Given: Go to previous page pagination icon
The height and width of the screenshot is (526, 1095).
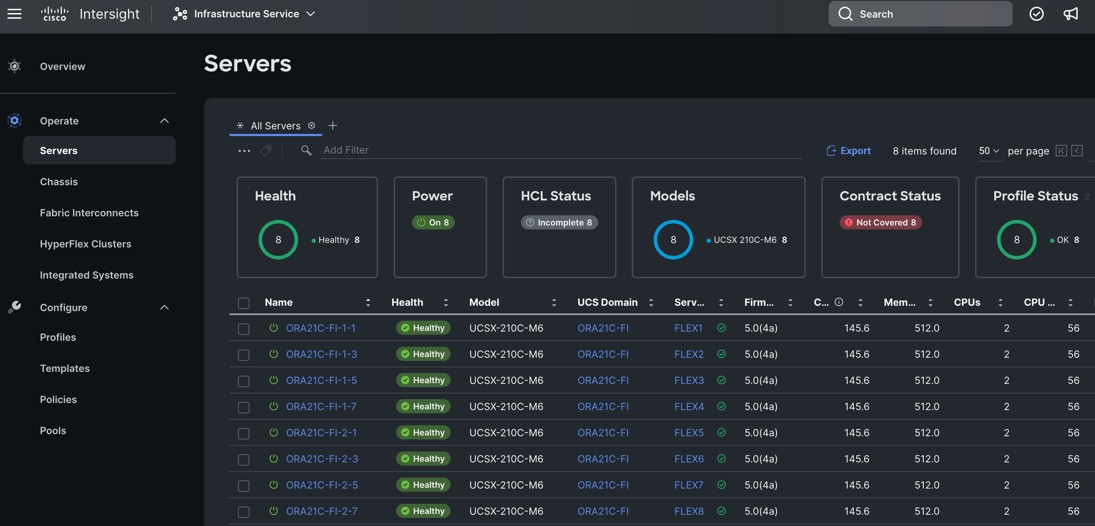Looking at the screenshot, I should tap(1077, 151).
